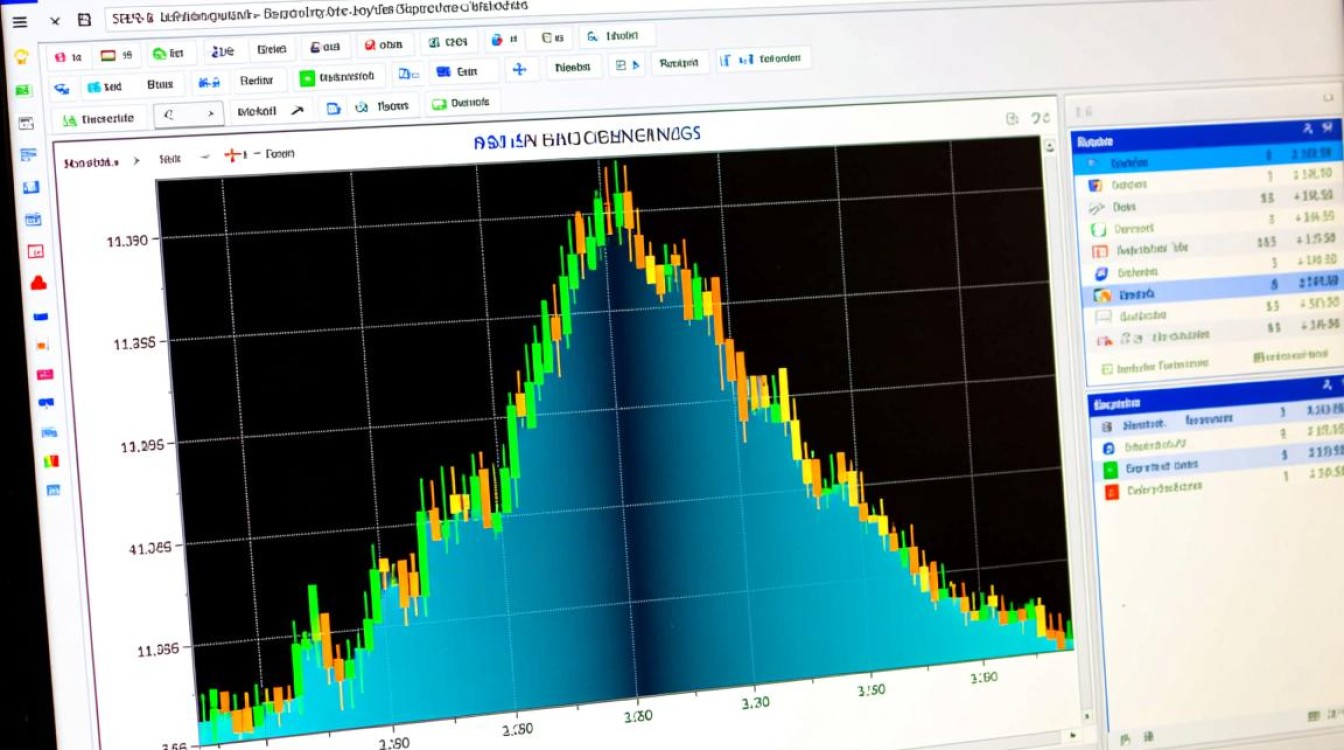1344x750 pixels.
Task: Click the red magnifier icon in top toolbar
Action: coord(370,45)
